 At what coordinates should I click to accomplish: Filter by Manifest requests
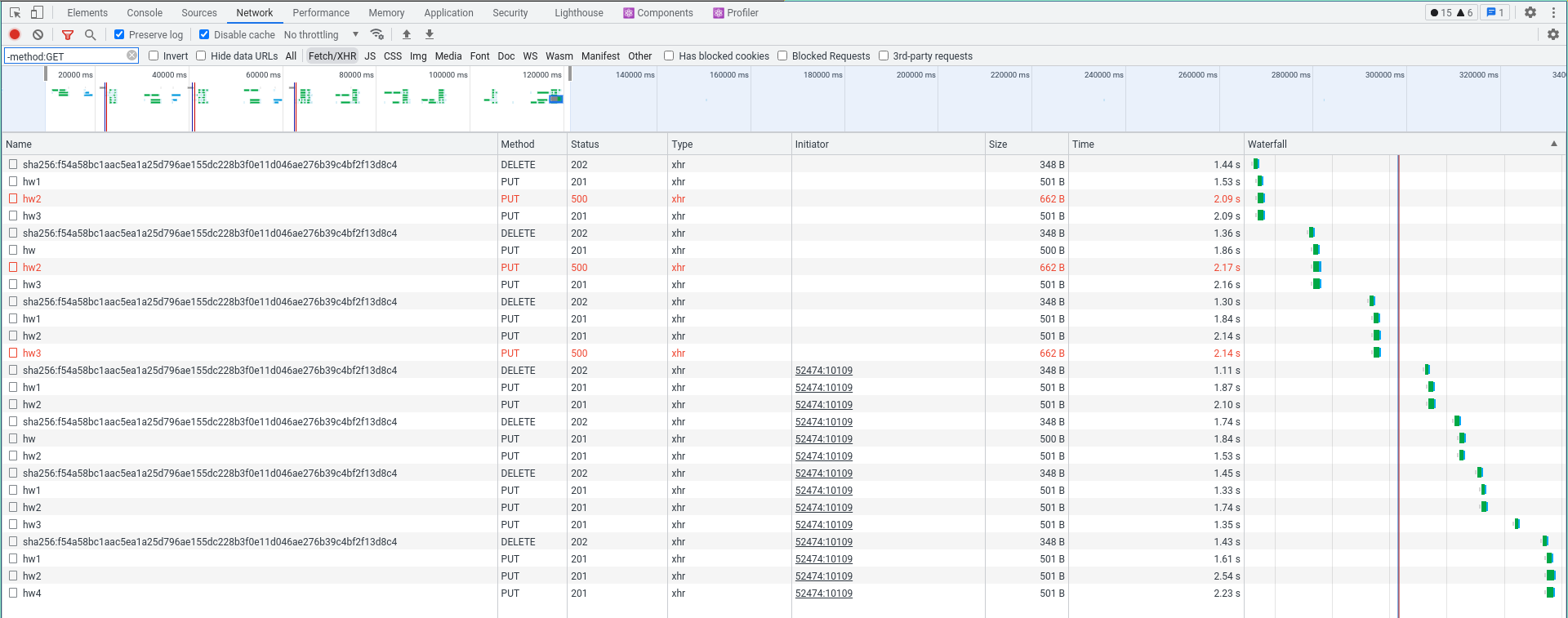point(600,56)
